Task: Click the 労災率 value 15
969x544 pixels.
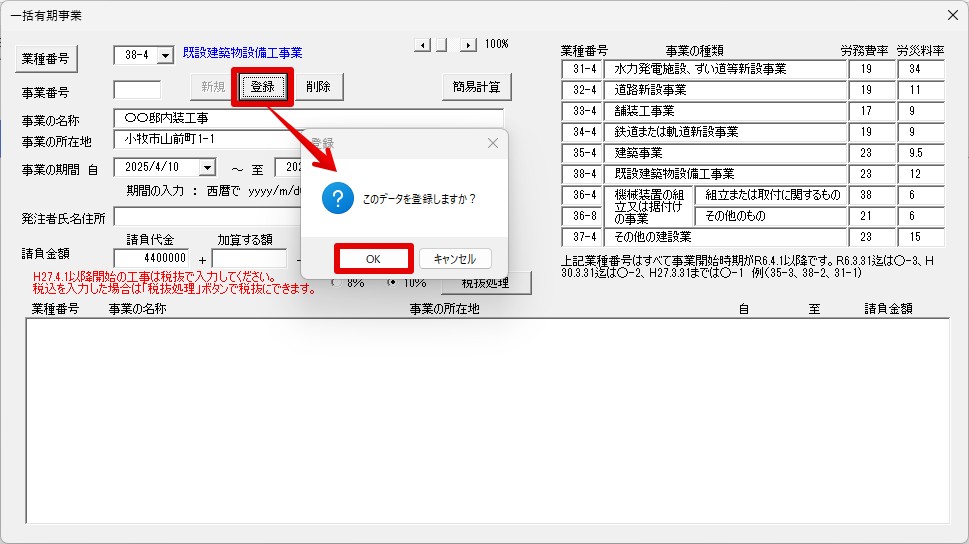Action: (x=921, y=237)
